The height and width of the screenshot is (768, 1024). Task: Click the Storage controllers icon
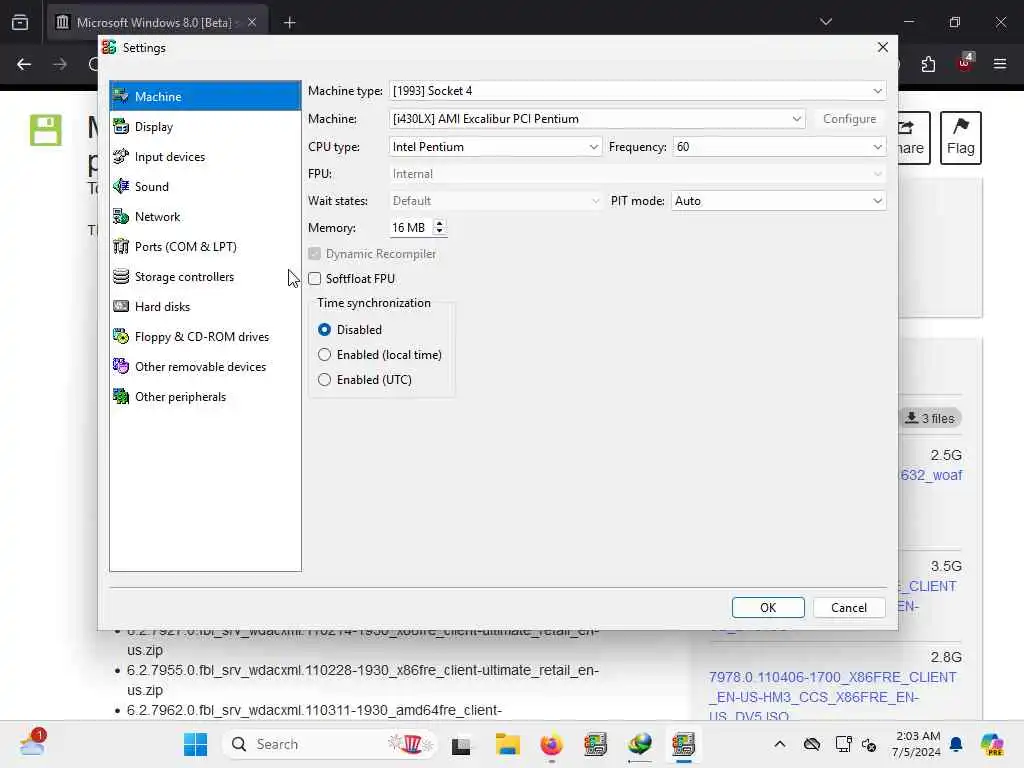coord(121,277)
